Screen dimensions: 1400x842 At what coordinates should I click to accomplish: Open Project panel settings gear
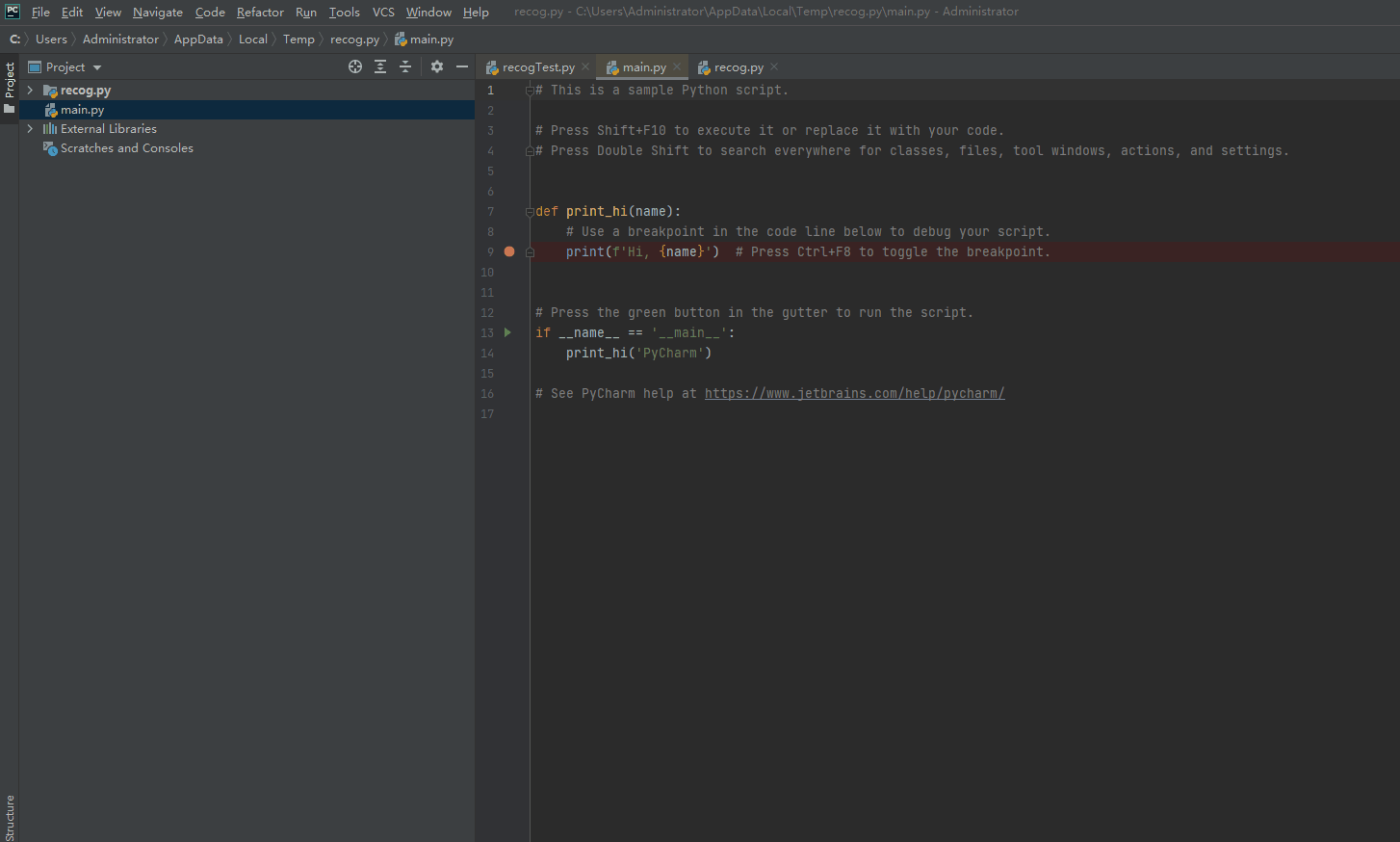pos(437,66)
